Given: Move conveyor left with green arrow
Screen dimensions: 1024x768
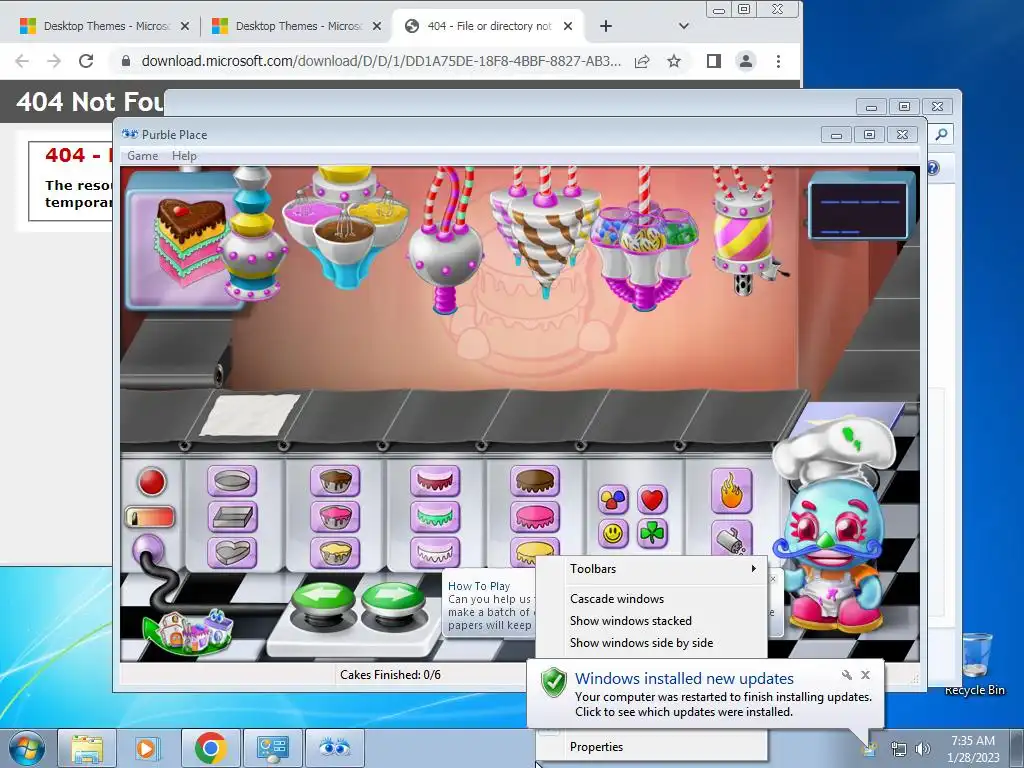Looking at the screenshot, I should click(323, 599).
